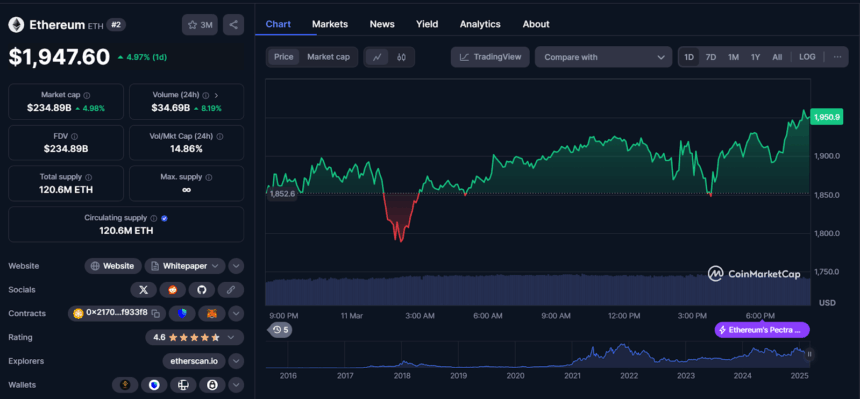This screenshot has width=860, height=399.
Task: Set chart range to 7D
Action: point(711,57)
